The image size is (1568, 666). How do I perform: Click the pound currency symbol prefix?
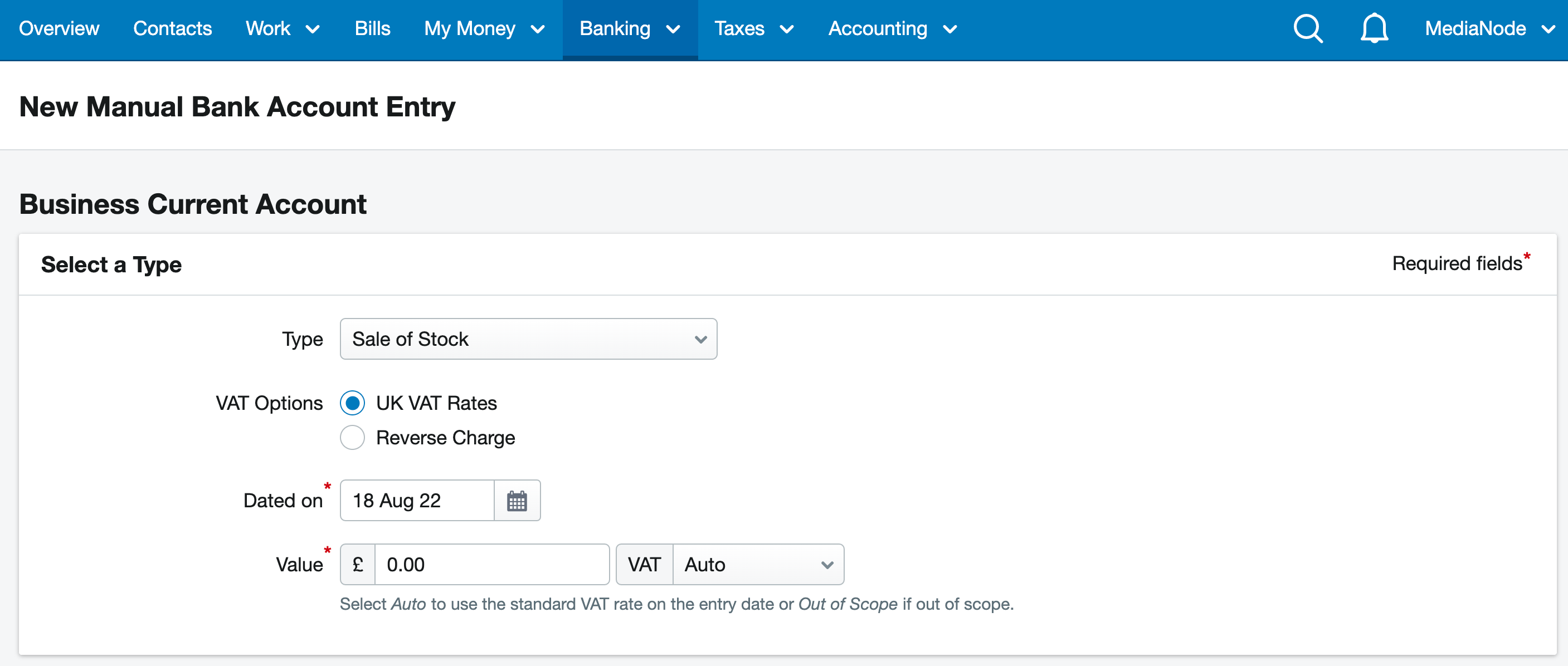point(358,565)
